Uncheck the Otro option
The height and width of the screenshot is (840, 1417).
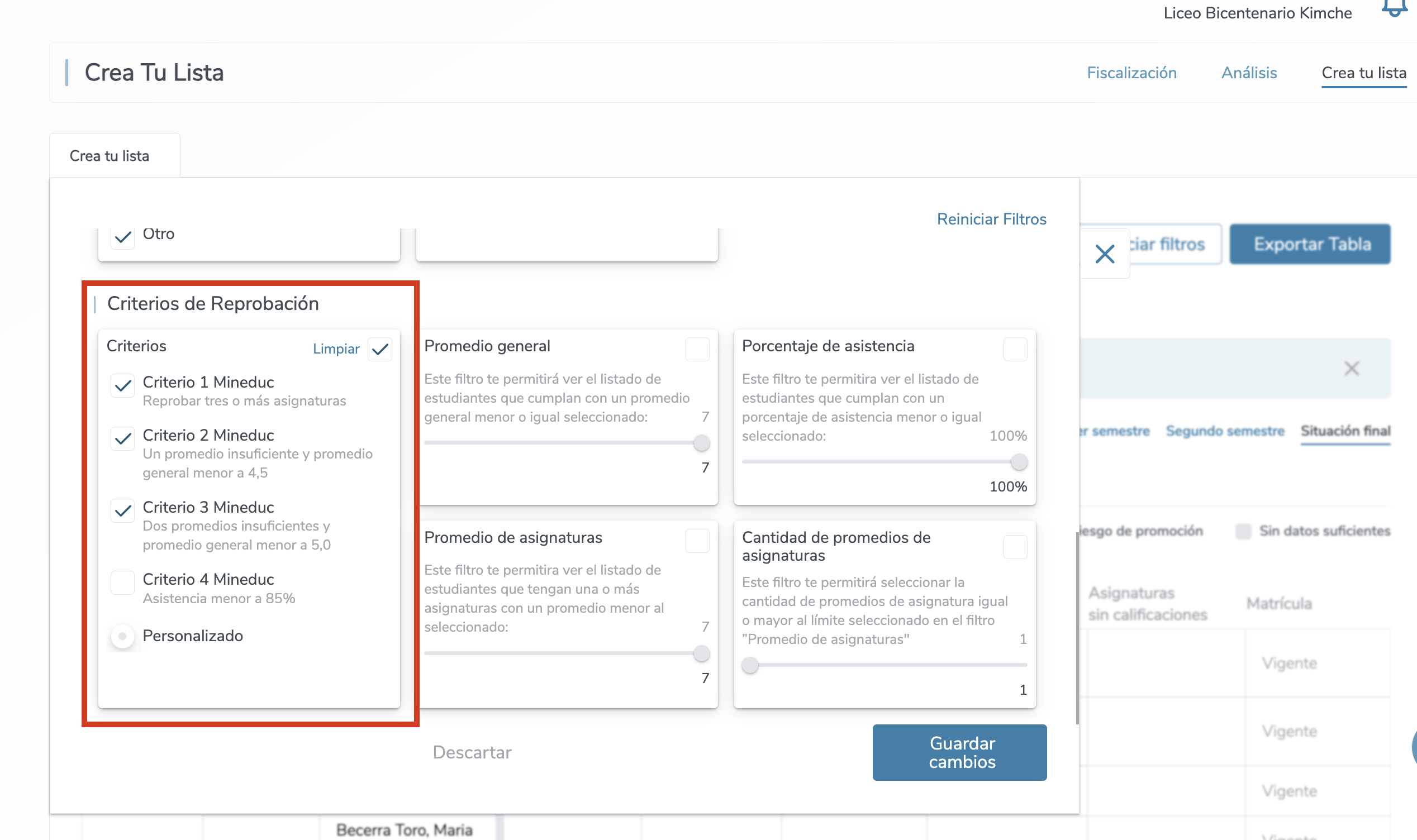click(x=122, y=237)
